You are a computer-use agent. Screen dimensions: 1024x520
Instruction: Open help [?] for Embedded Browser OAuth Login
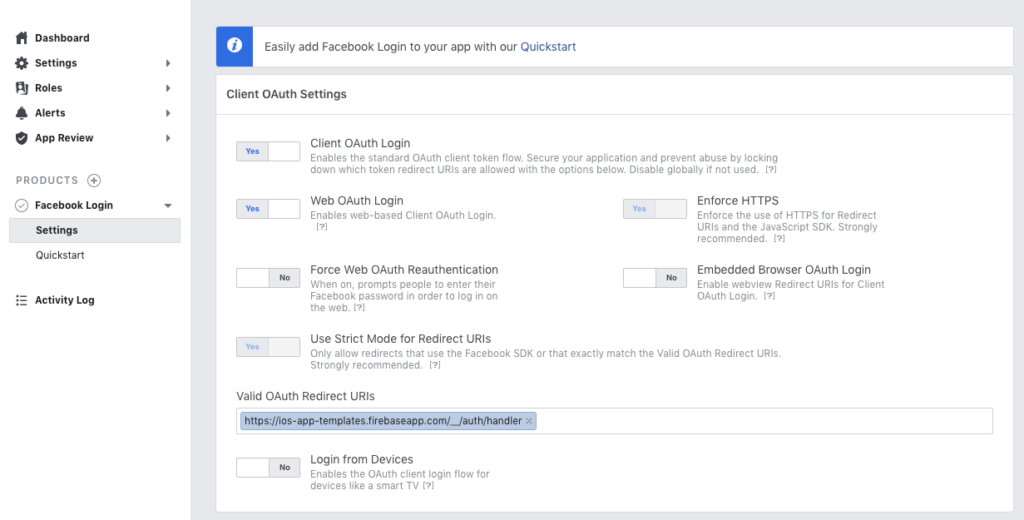point(769,297)
